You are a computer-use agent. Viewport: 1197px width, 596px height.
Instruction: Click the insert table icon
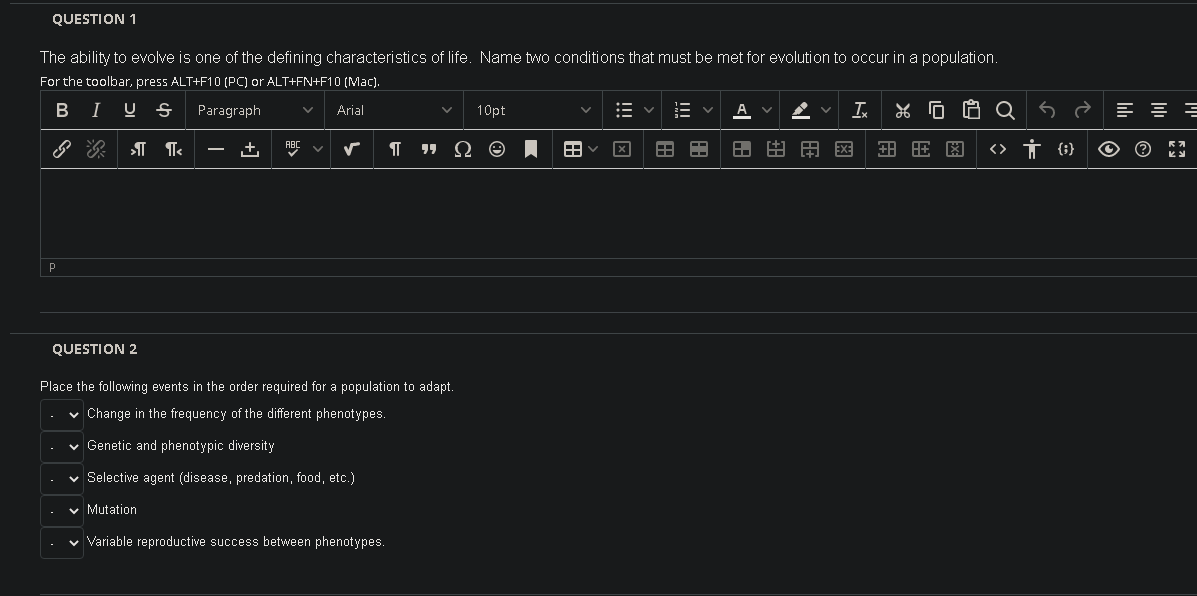[x=573, y=150]
